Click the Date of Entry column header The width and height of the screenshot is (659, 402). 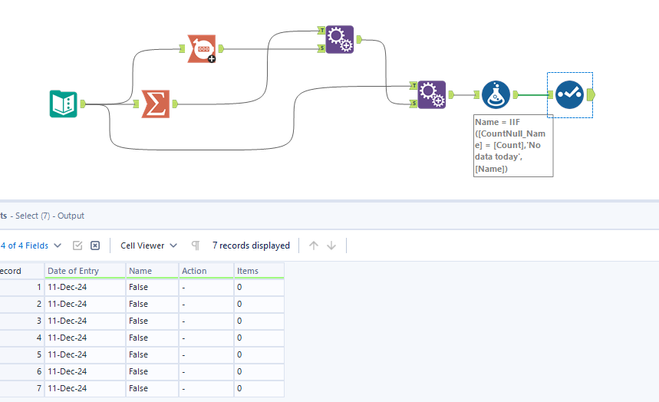[x=85, y=271]
